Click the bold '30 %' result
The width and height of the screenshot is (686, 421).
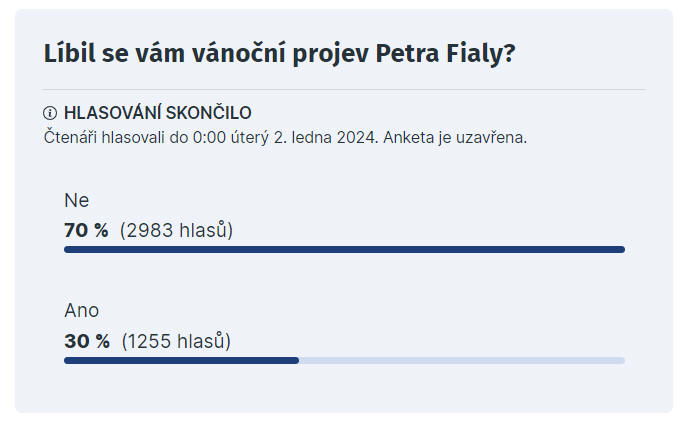coord(87,341)
